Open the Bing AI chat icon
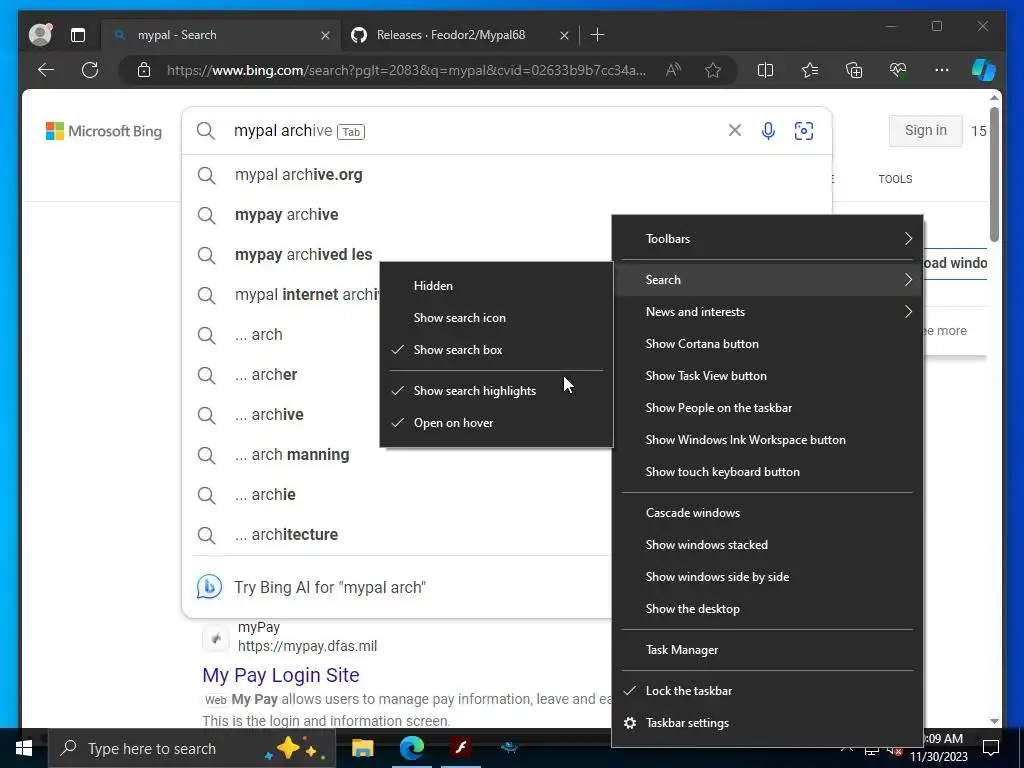The image size is (1024, 768). 209,586
